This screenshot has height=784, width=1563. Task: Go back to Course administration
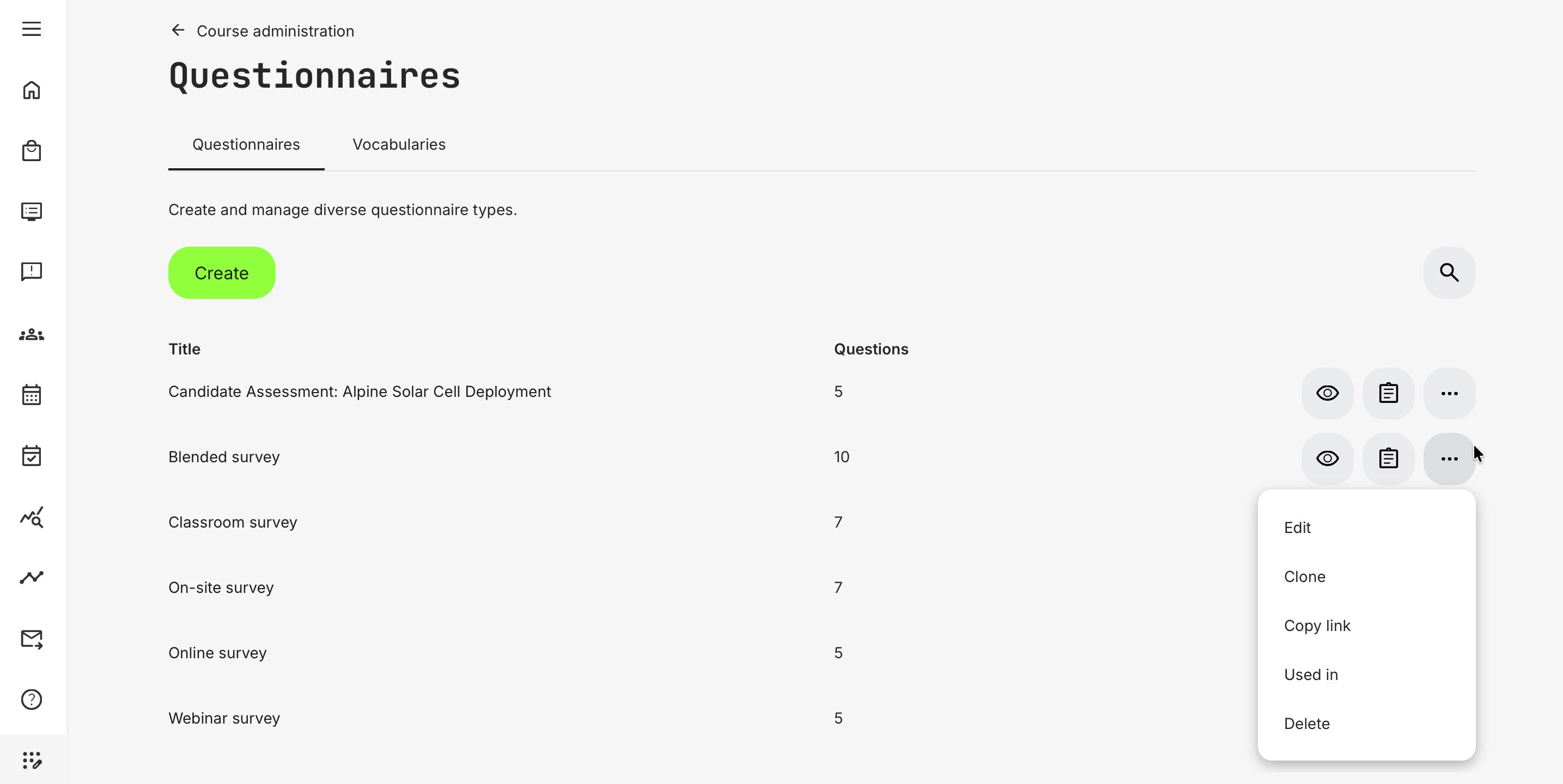click(x=262, y=30)
